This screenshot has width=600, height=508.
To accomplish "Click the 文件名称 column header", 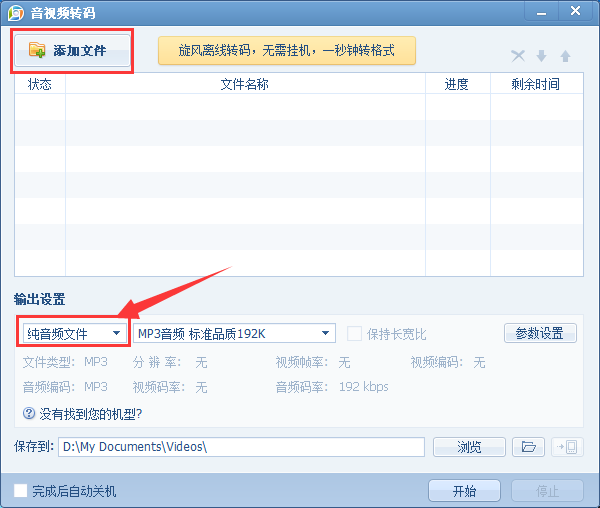I will point(245,84).
